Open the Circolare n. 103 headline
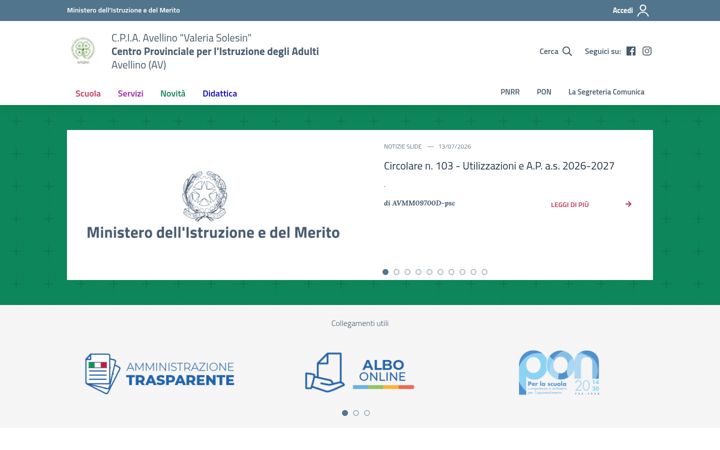720x450 pixels. click(x=499, y=166)
